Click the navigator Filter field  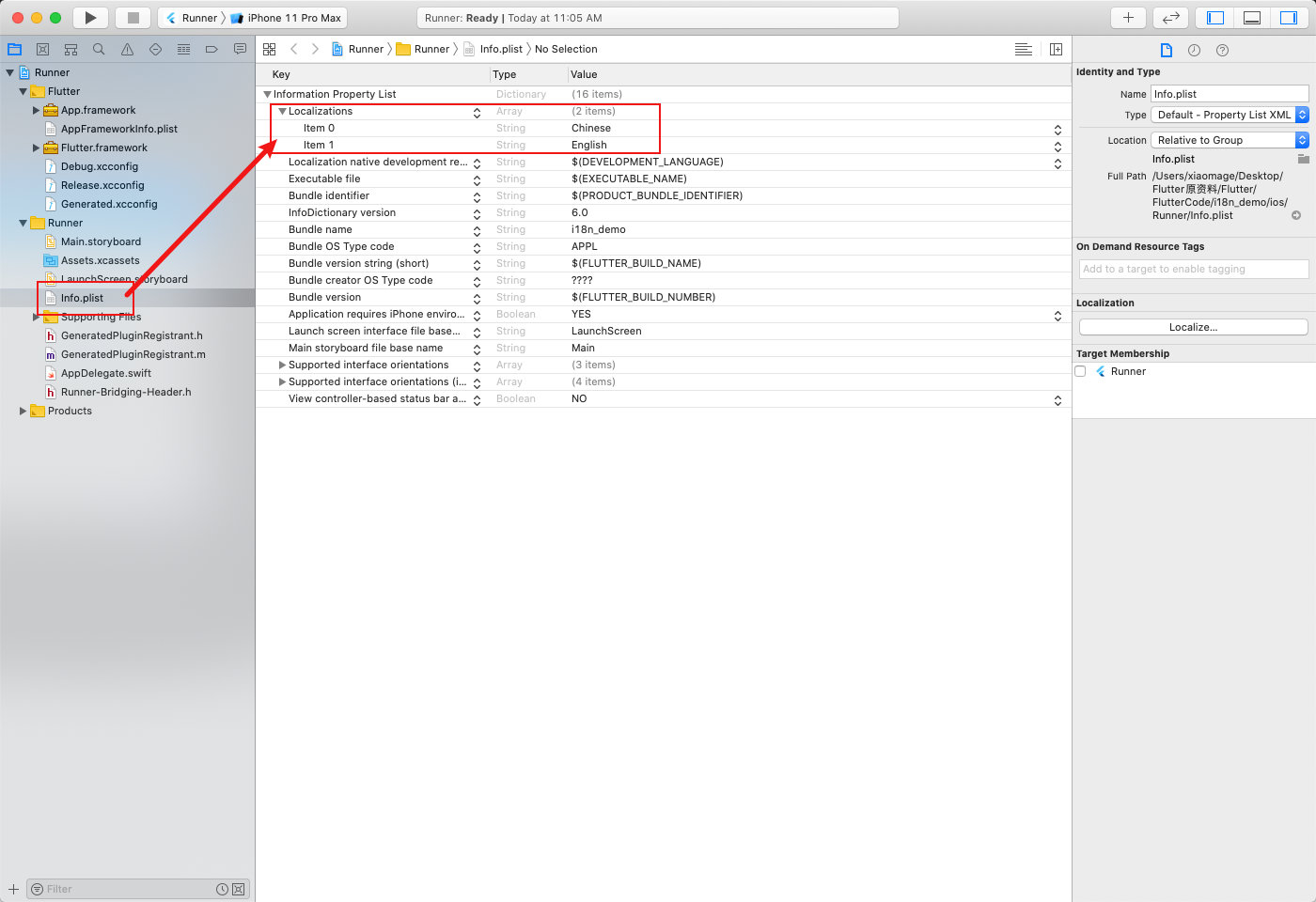click(128, 889)
